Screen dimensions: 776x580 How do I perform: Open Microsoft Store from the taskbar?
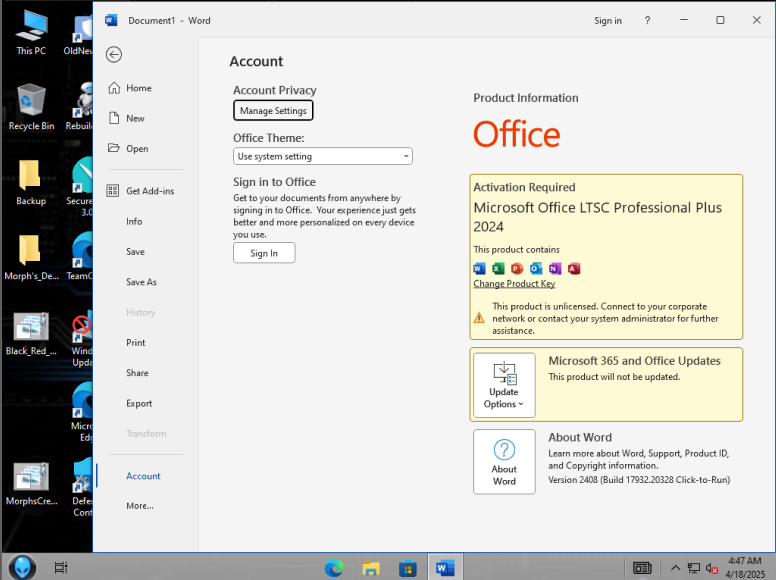408,568
